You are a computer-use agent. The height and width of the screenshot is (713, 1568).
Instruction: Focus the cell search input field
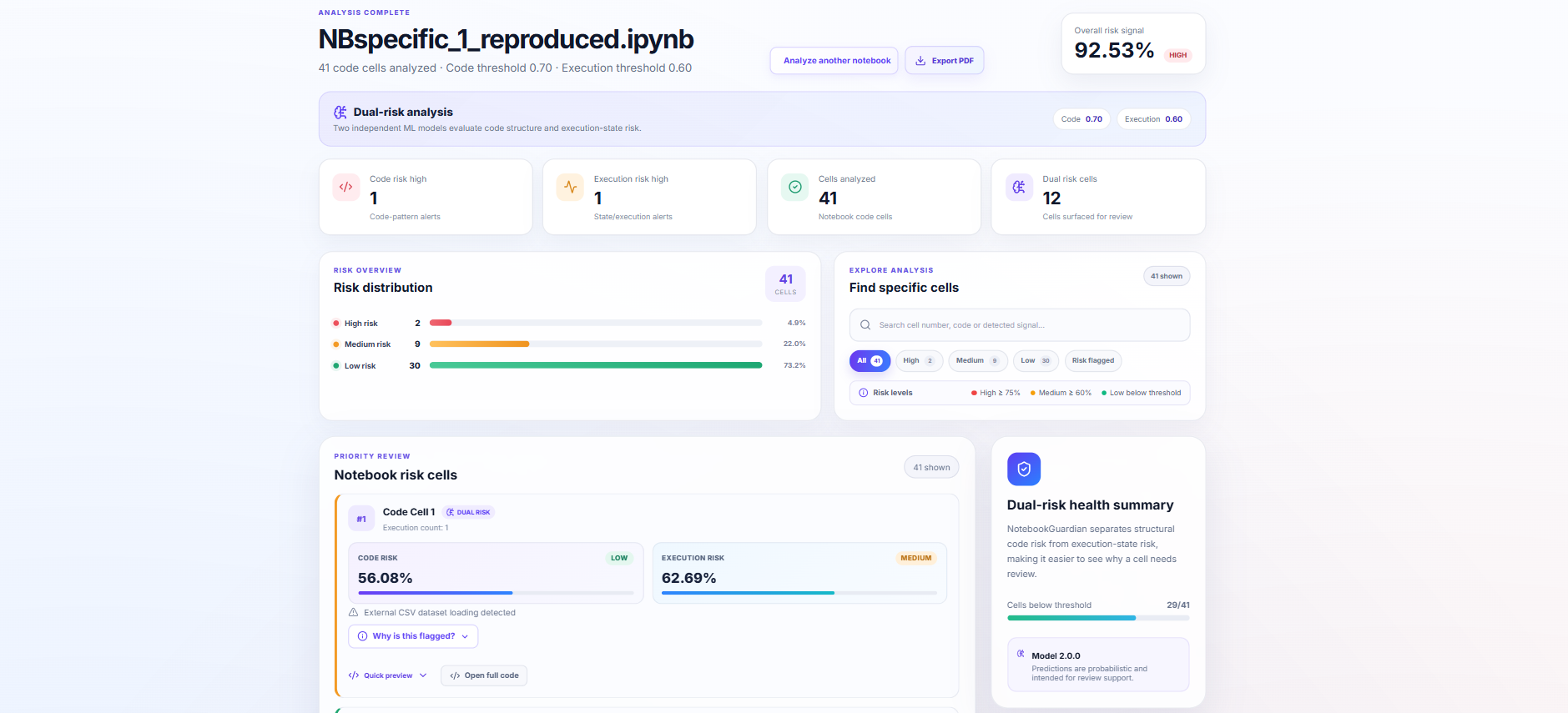(x=1020, y=325)
